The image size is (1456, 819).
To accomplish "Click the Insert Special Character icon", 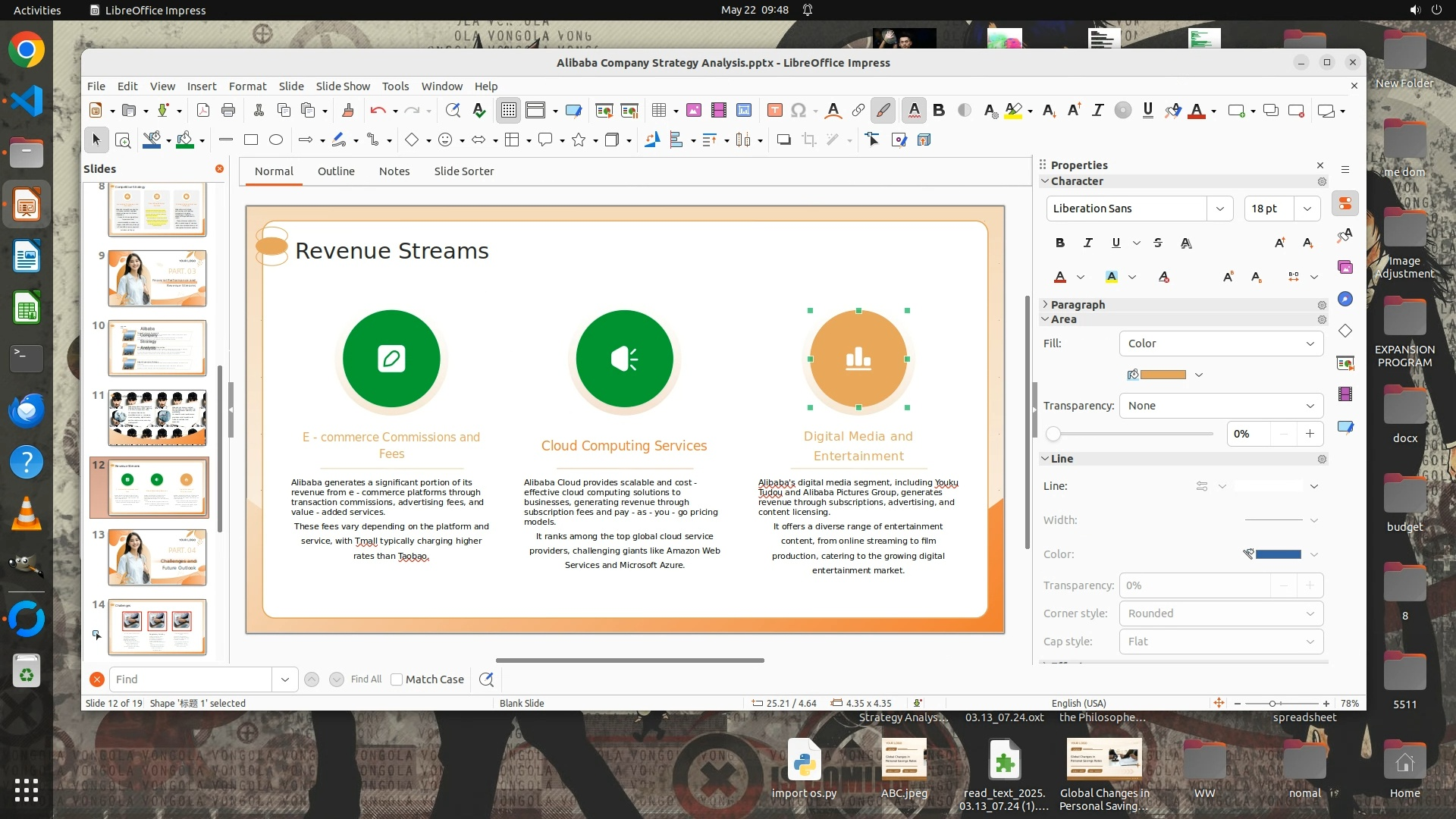I will pyautogui.click(x=798, y=111).
